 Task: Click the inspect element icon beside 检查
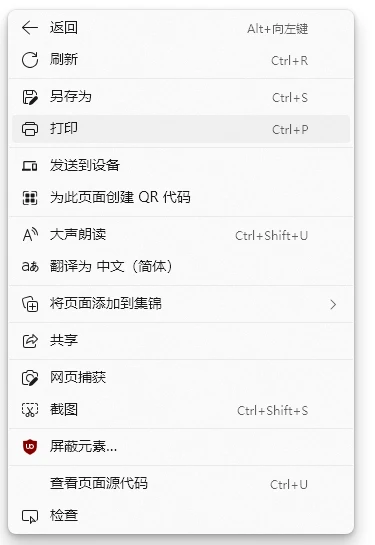pos(30,516)
